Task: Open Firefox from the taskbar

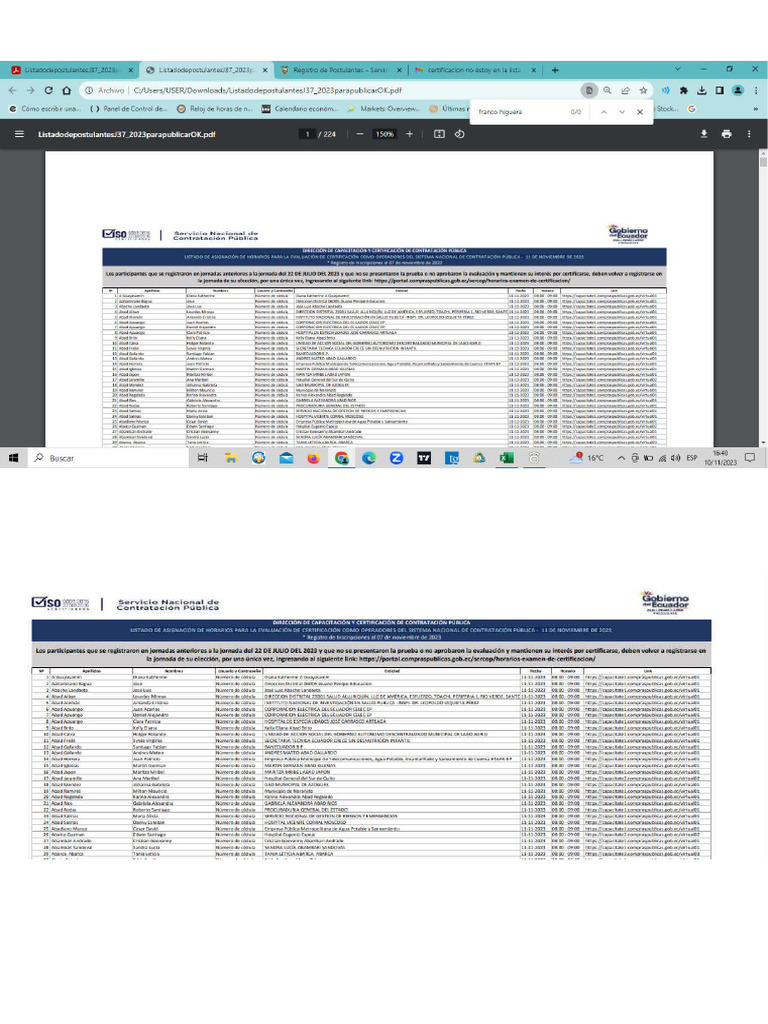Action: click(x=313, y=458)
